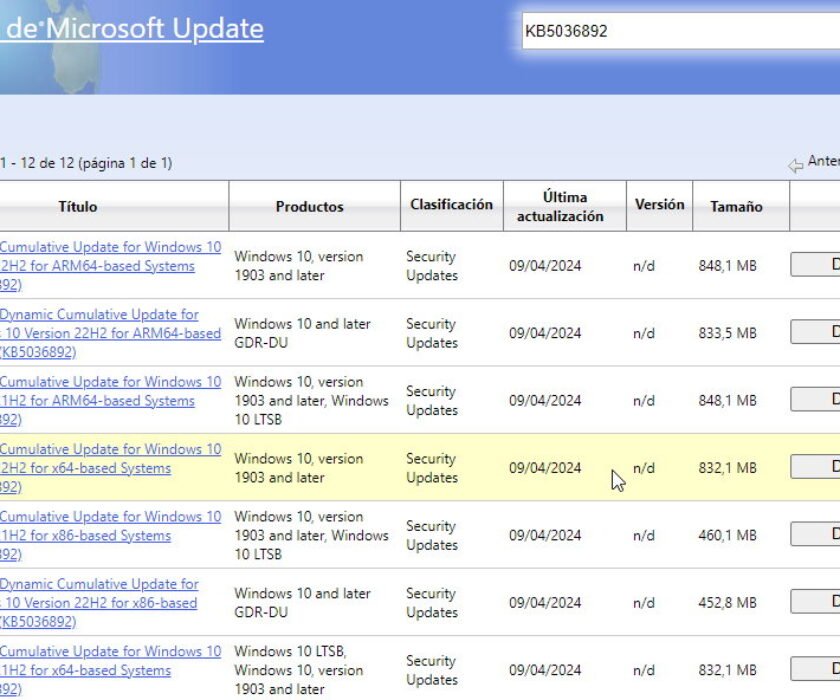840x700 pixels.
Task: Sort results by the Productos column header
Action: (310, 207)
